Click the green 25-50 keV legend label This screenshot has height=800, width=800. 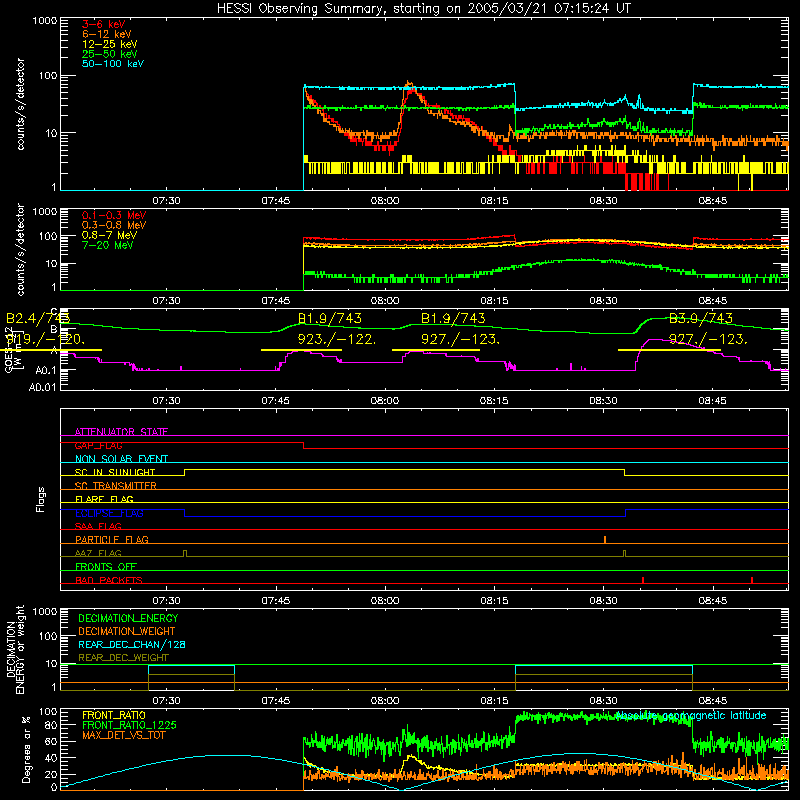[x=110, y=54]
